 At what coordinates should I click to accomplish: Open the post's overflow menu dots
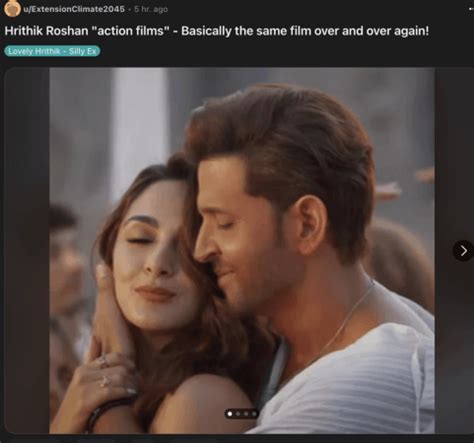point(471,9)
